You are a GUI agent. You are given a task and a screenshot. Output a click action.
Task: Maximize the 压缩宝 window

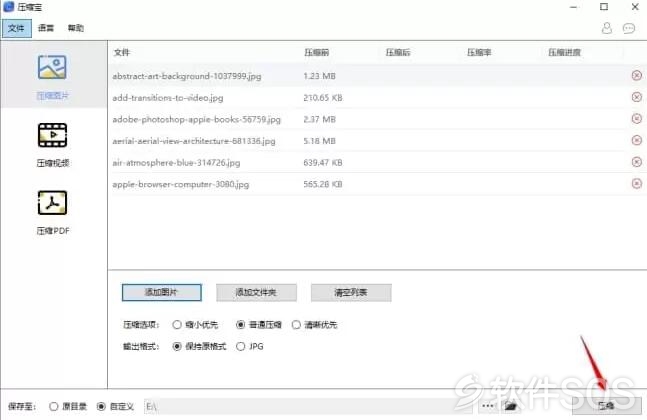pos(604,7)
